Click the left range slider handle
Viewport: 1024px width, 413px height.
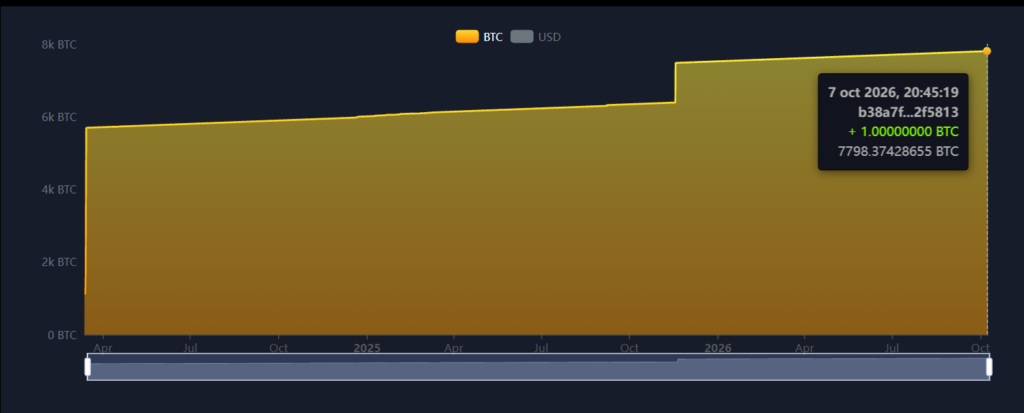click(88, 367)
